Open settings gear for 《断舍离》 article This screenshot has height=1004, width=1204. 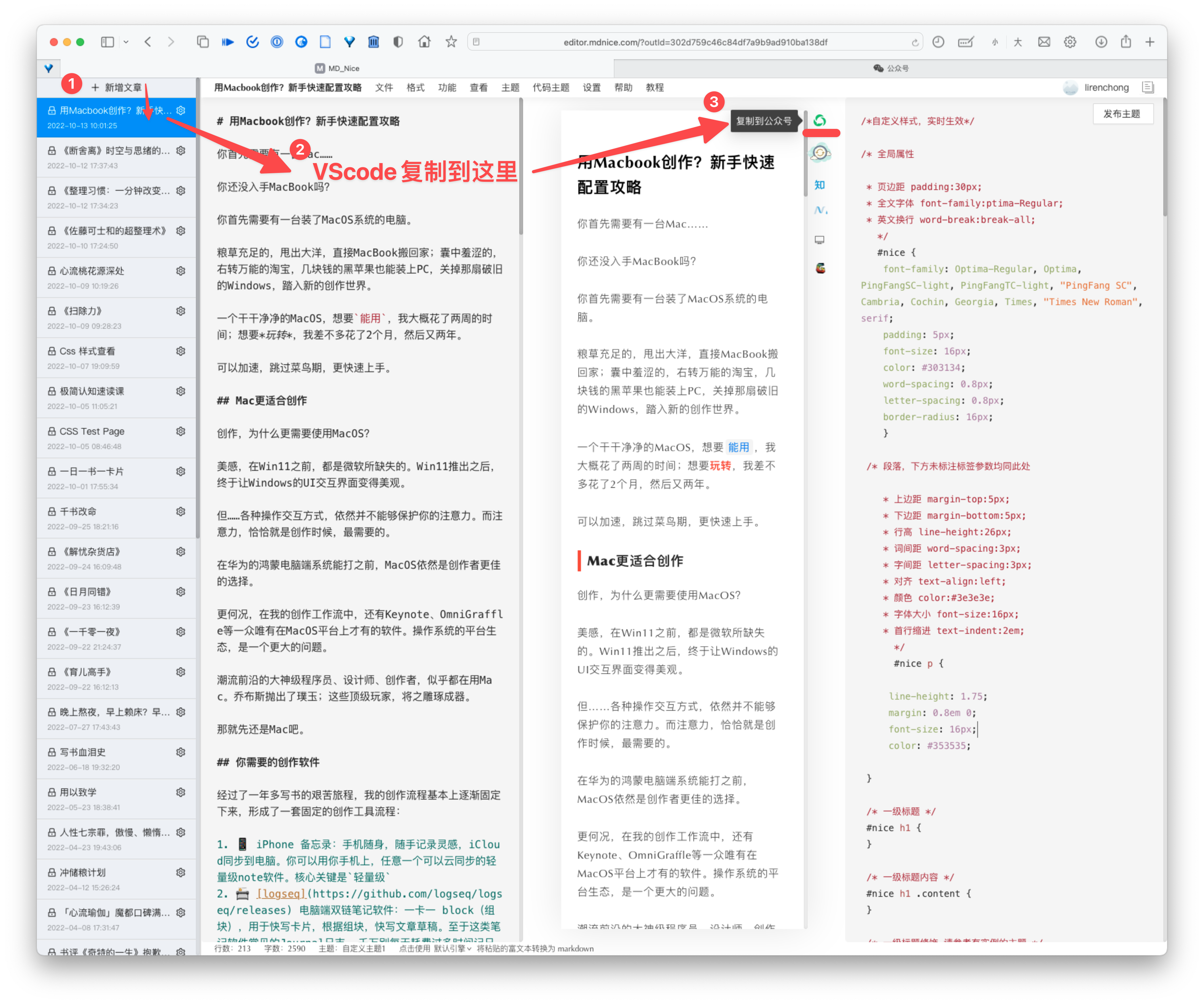point(181,151)
